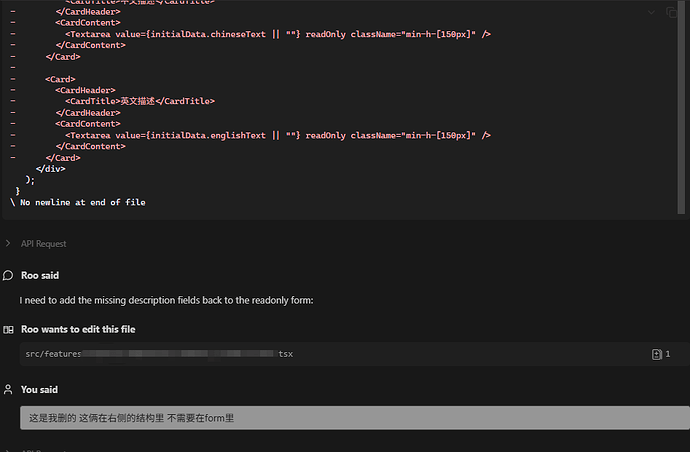Click the code block vertical scrollbar
The image size is (690, 452).
click(682, 107)
